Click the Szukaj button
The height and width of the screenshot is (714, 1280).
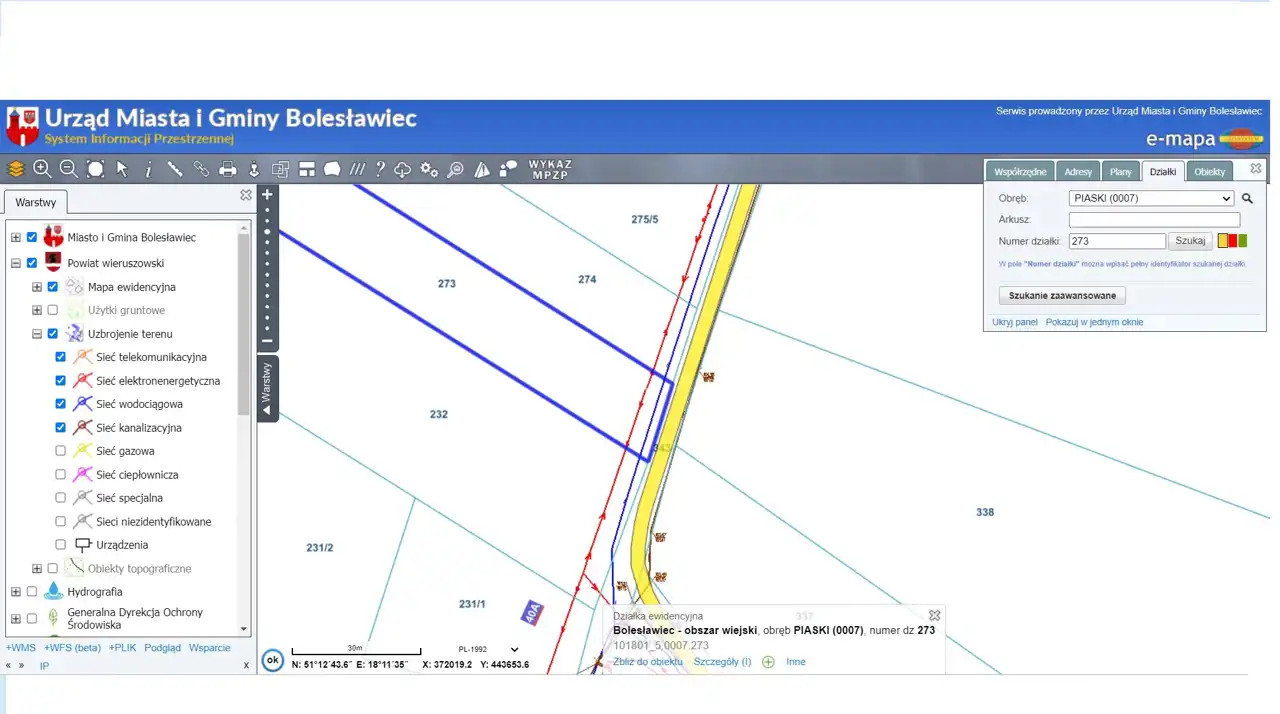pos(1190,241)
